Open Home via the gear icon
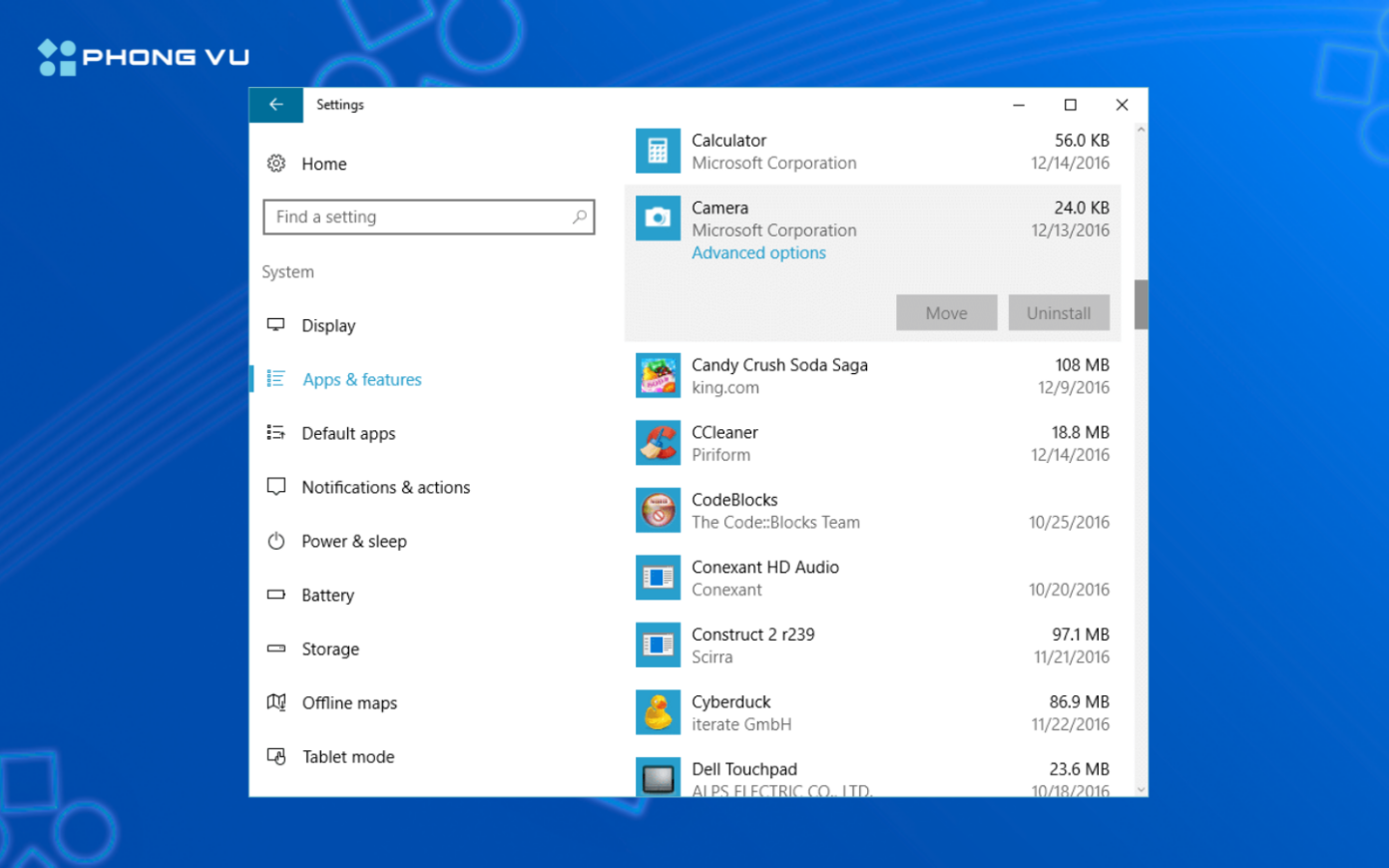The width and height of the screenshot is (1389, 868). coord(276,164)
